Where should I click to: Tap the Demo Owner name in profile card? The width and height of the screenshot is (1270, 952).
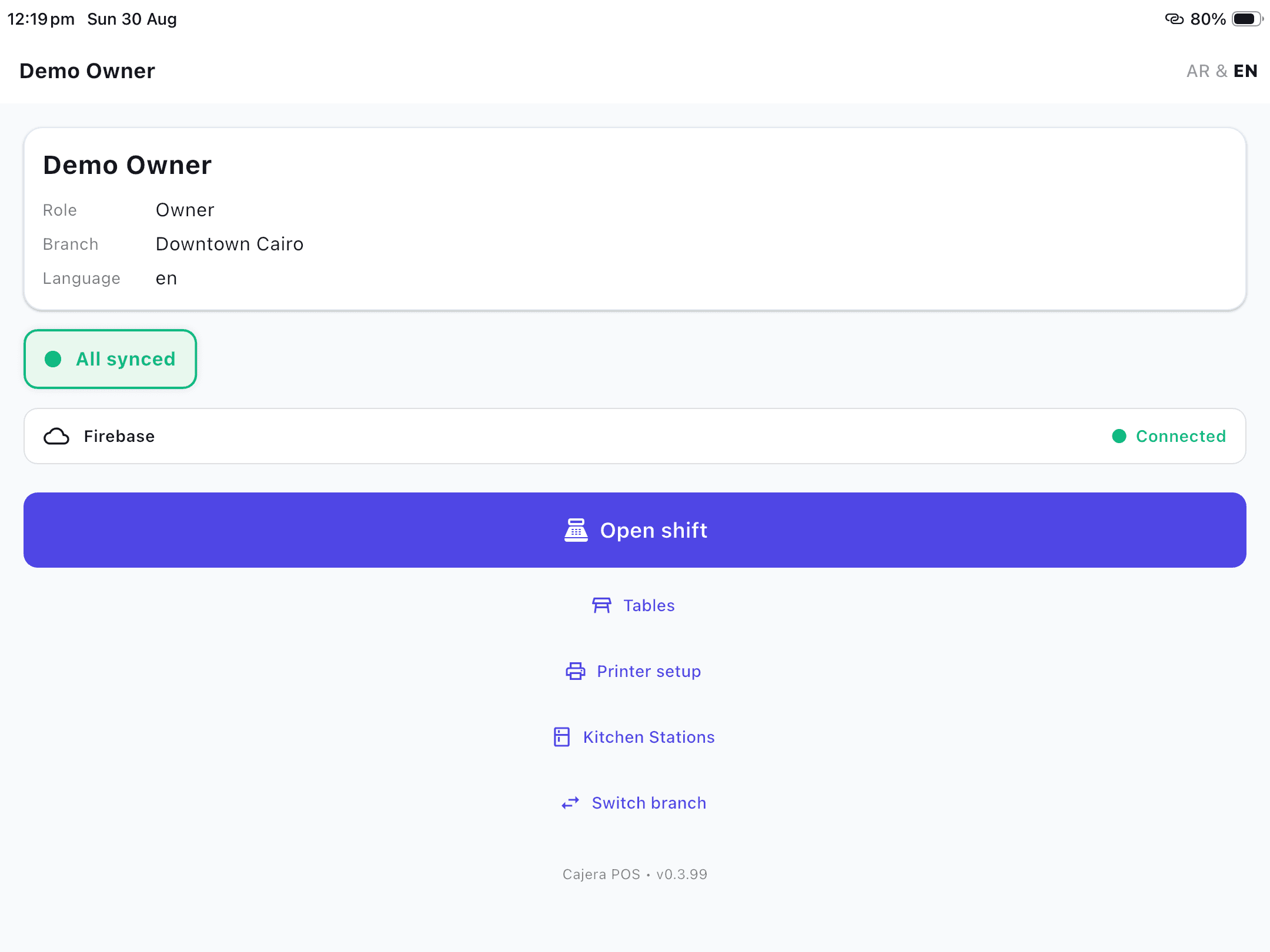127,165
